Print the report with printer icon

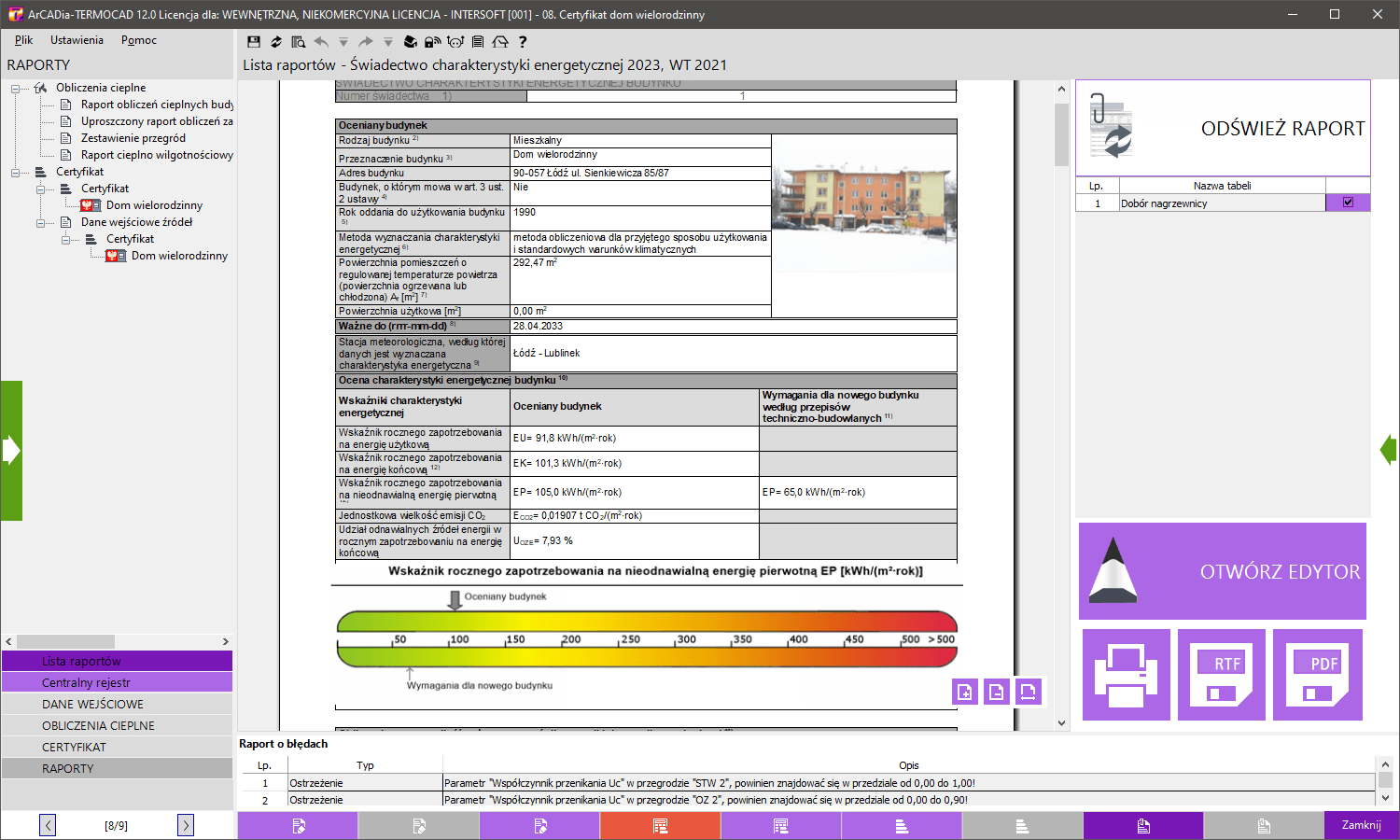point(1126,675)
